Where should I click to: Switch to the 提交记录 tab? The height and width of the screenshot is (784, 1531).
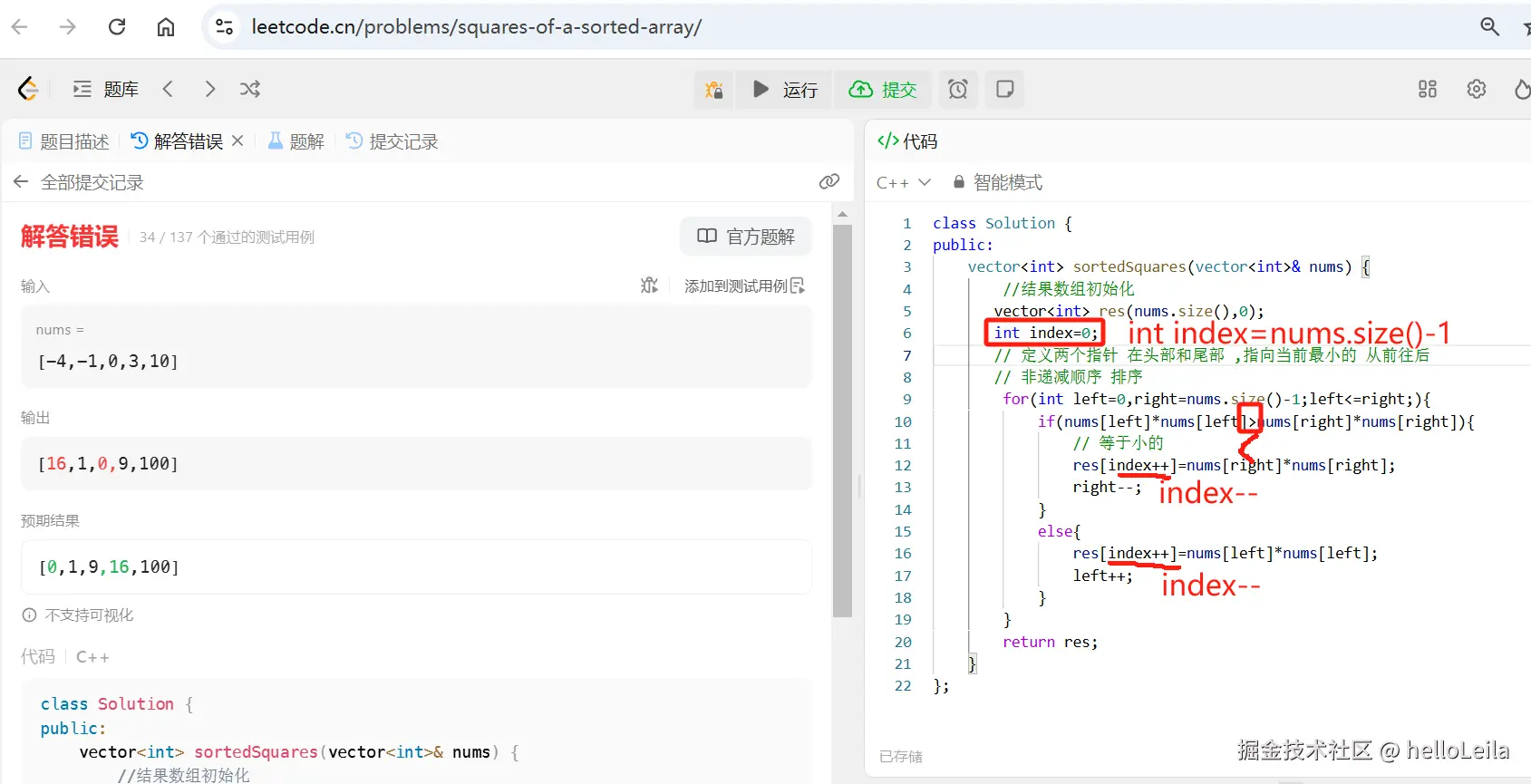(392, 141)
